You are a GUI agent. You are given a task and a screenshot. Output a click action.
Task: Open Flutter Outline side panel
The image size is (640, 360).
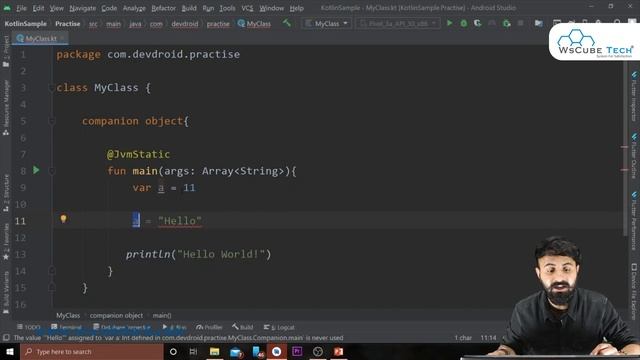point(634,156)
